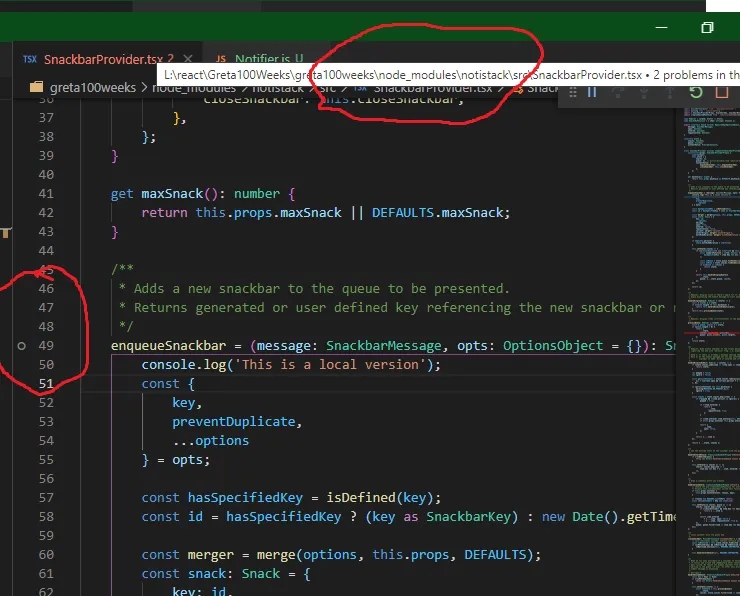Click the debug Step Out icon
Screen dimensions: 740x596
pos(669,92)
